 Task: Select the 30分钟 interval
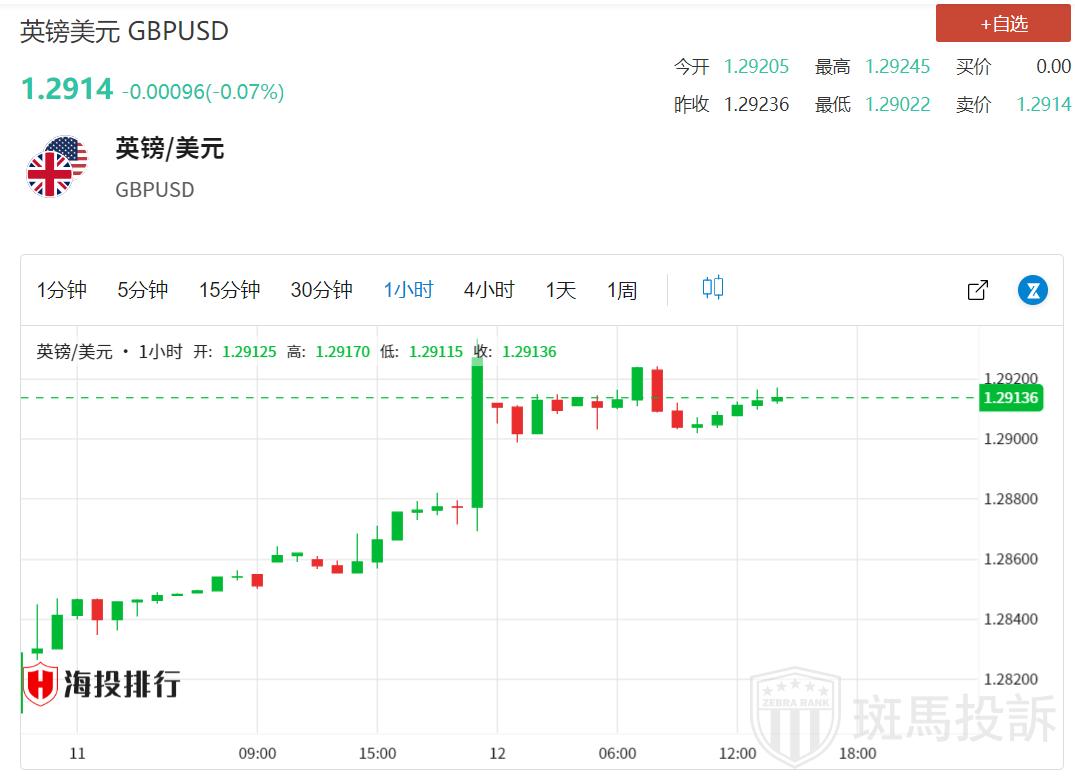tap(321, 290)
